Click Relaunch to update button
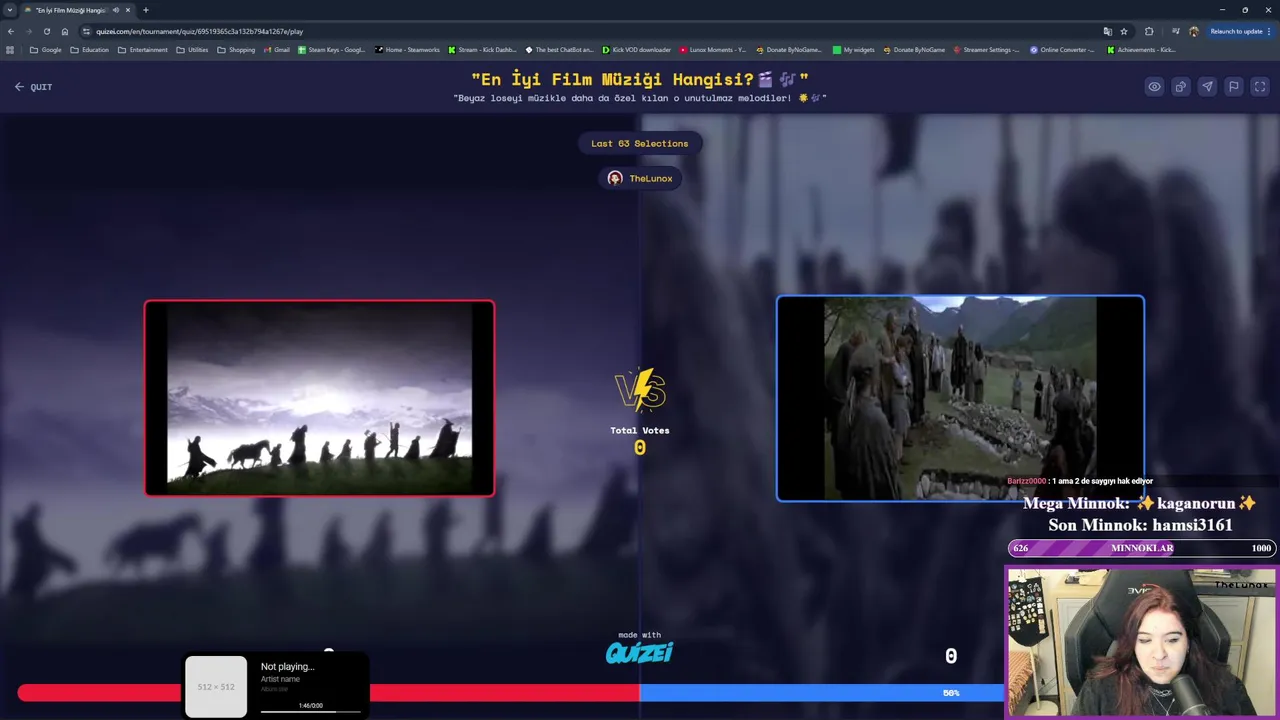Image resolution: width=1280 pixels, height=720 pixels. (1240, 31)
